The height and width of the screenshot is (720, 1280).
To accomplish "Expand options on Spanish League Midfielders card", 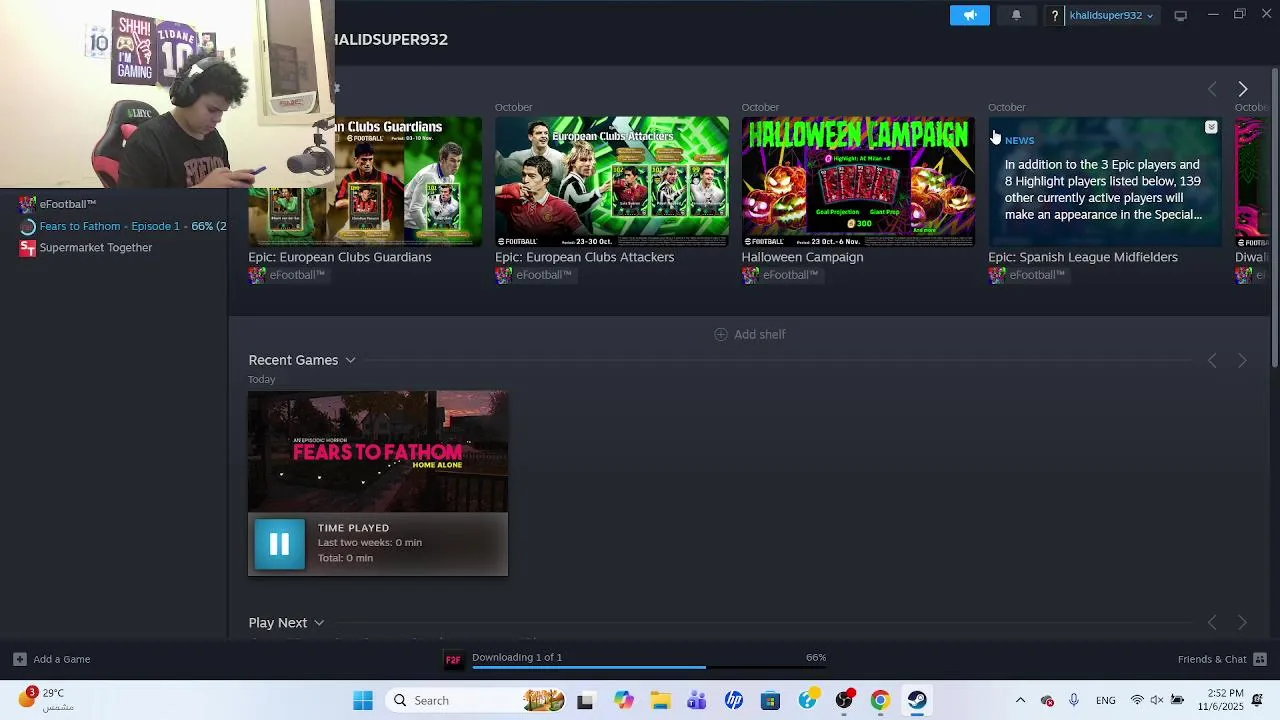I will point(1211,127).
